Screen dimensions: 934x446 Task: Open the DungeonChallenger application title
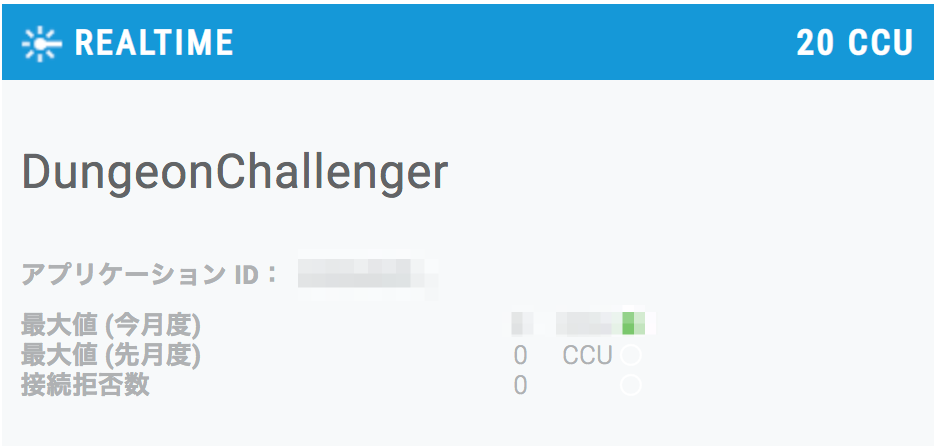pos(235,173)
